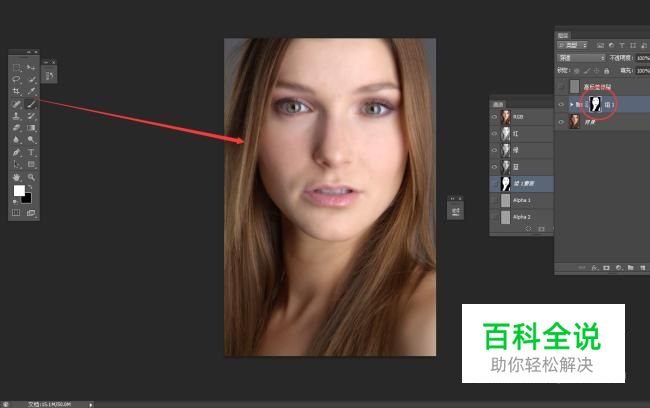Select the Gradient tool
650x408 pixels.
tap(31, 128)
